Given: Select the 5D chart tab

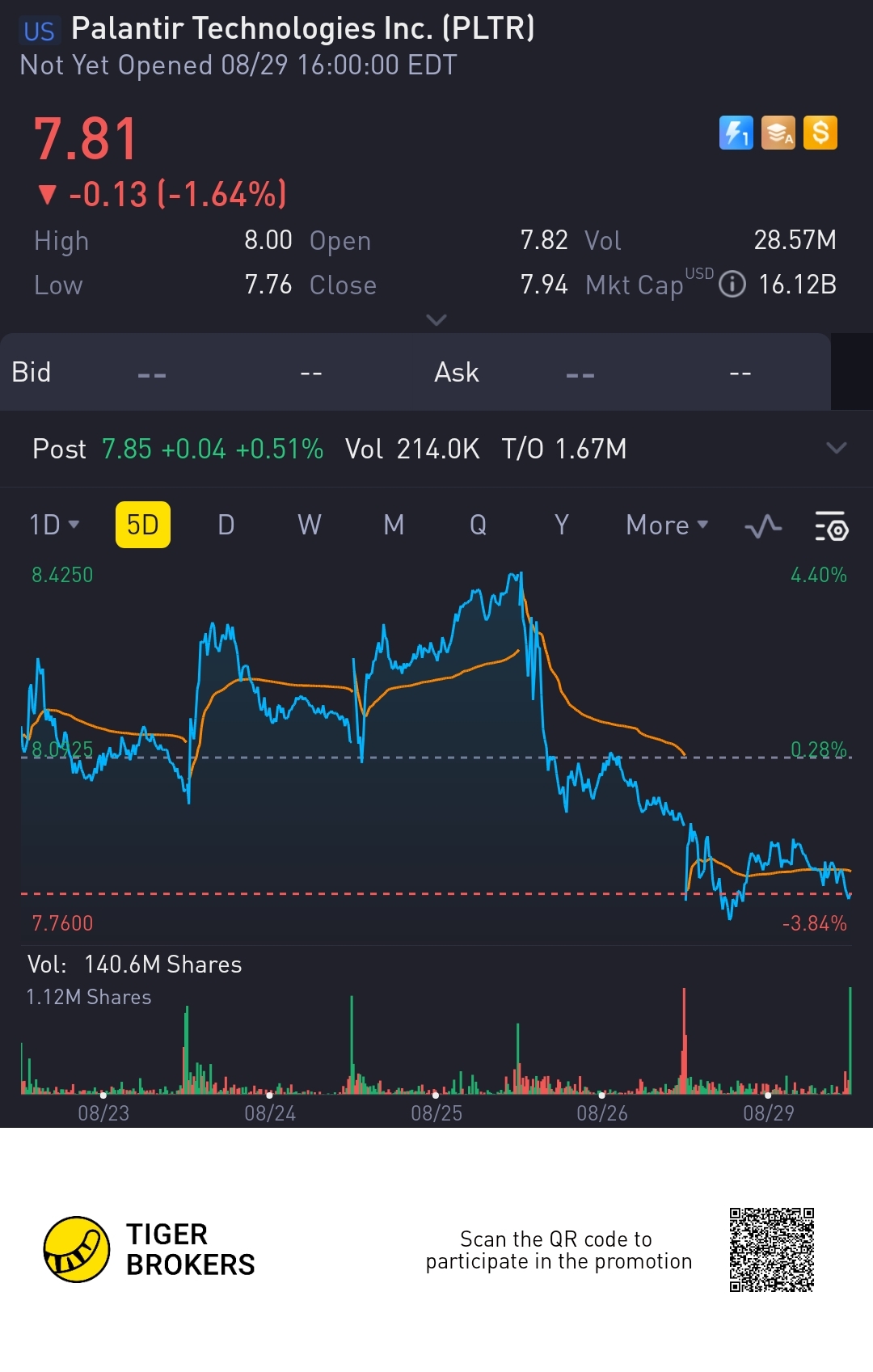Looking at the screenshot, I should pyautogui.click(x=143, y=525).
